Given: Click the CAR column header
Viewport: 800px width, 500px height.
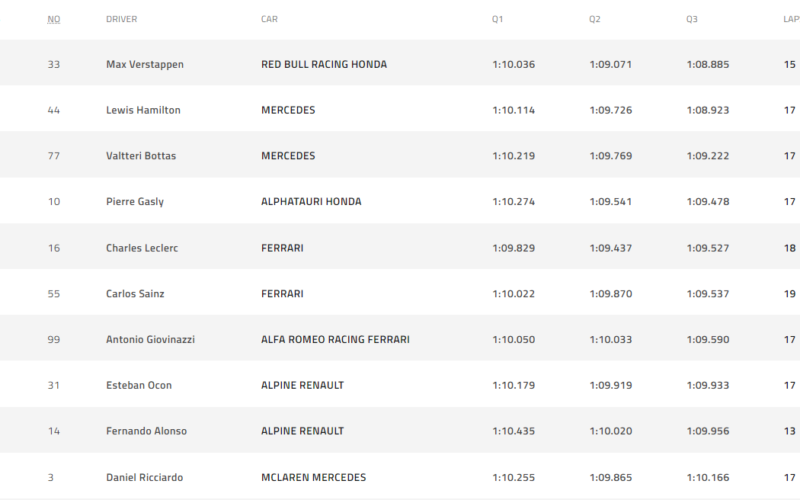Looking at the screenshot, I should coord(269,19).
